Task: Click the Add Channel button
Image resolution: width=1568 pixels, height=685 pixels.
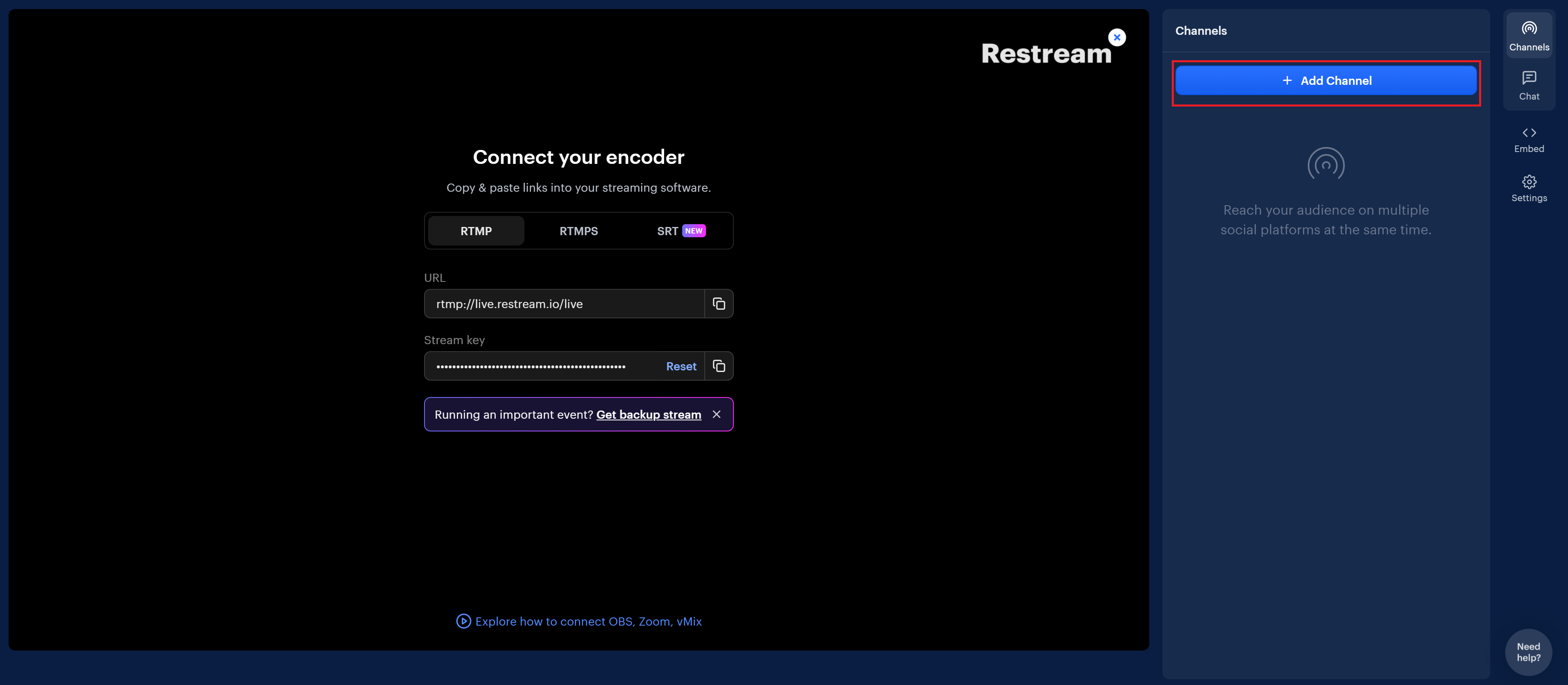Action: pyautogui.click(x=1325, y=80)
